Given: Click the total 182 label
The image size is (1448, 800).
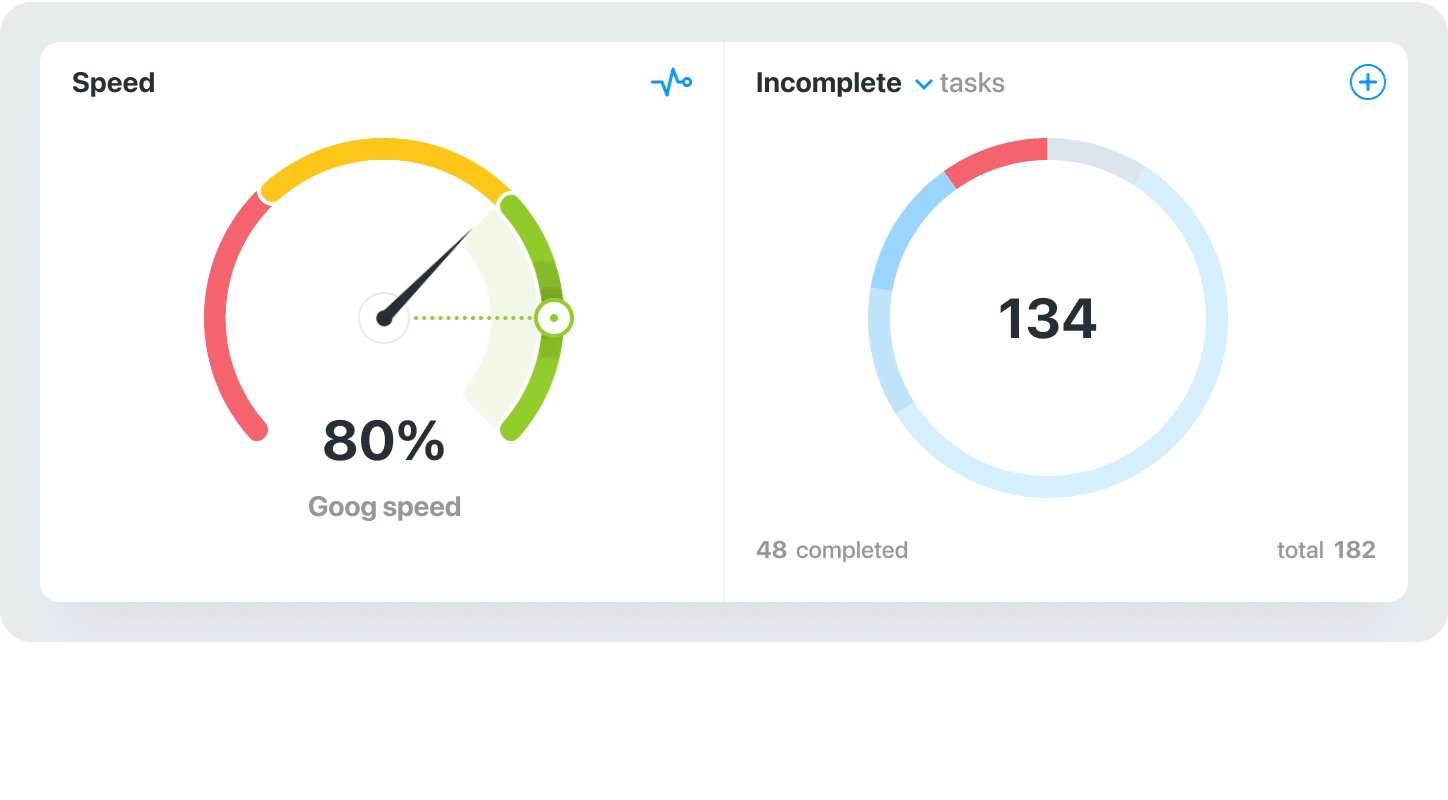Looking at the screenshot, I should pos(1324,549).
